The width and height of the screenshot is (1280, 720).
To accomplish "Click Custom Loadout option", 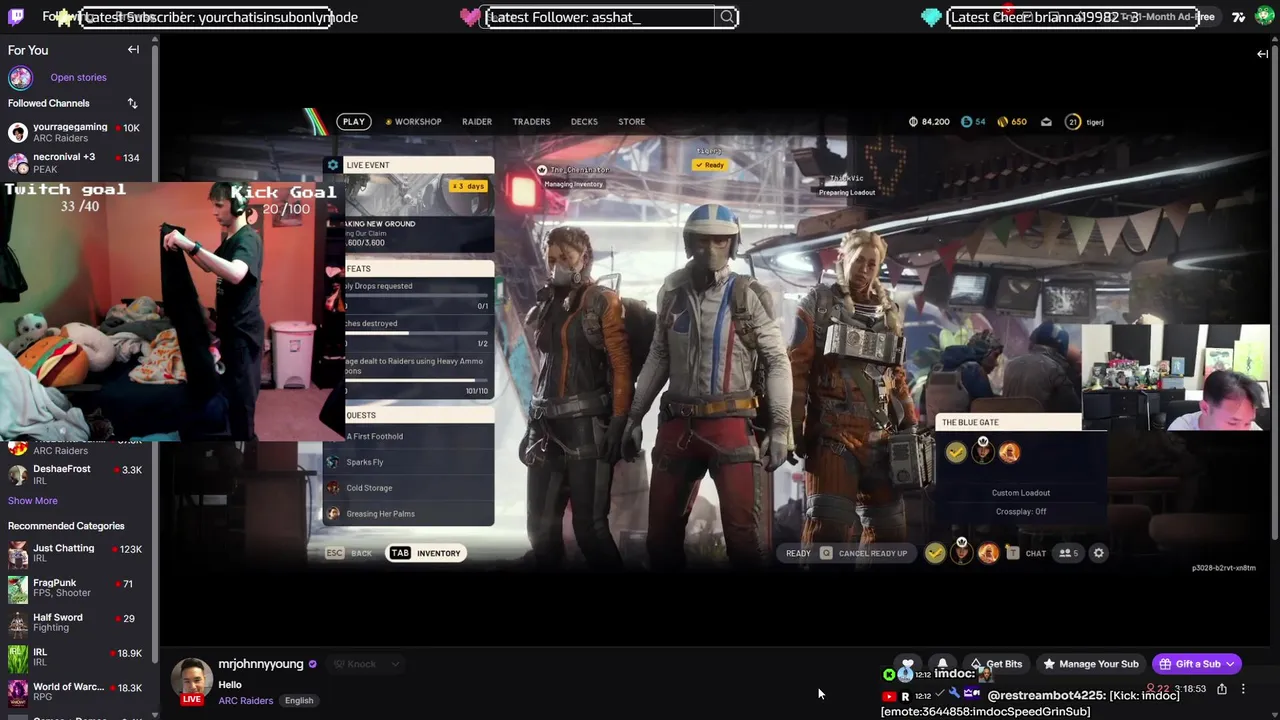I will point(1021,493).
